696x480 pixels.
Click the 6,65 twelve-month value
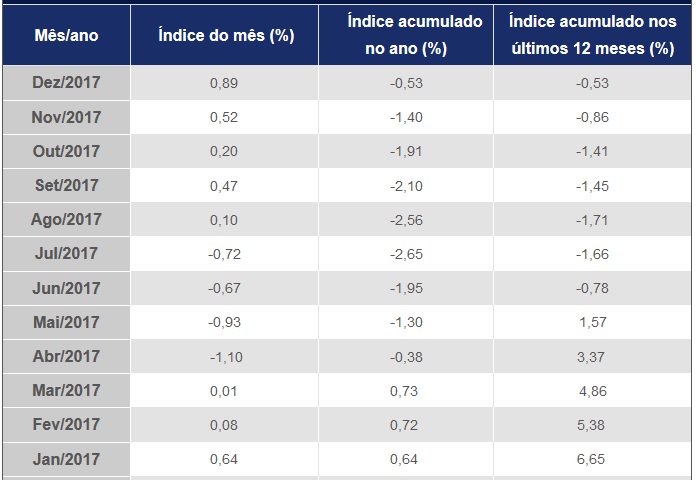[592, 460]
